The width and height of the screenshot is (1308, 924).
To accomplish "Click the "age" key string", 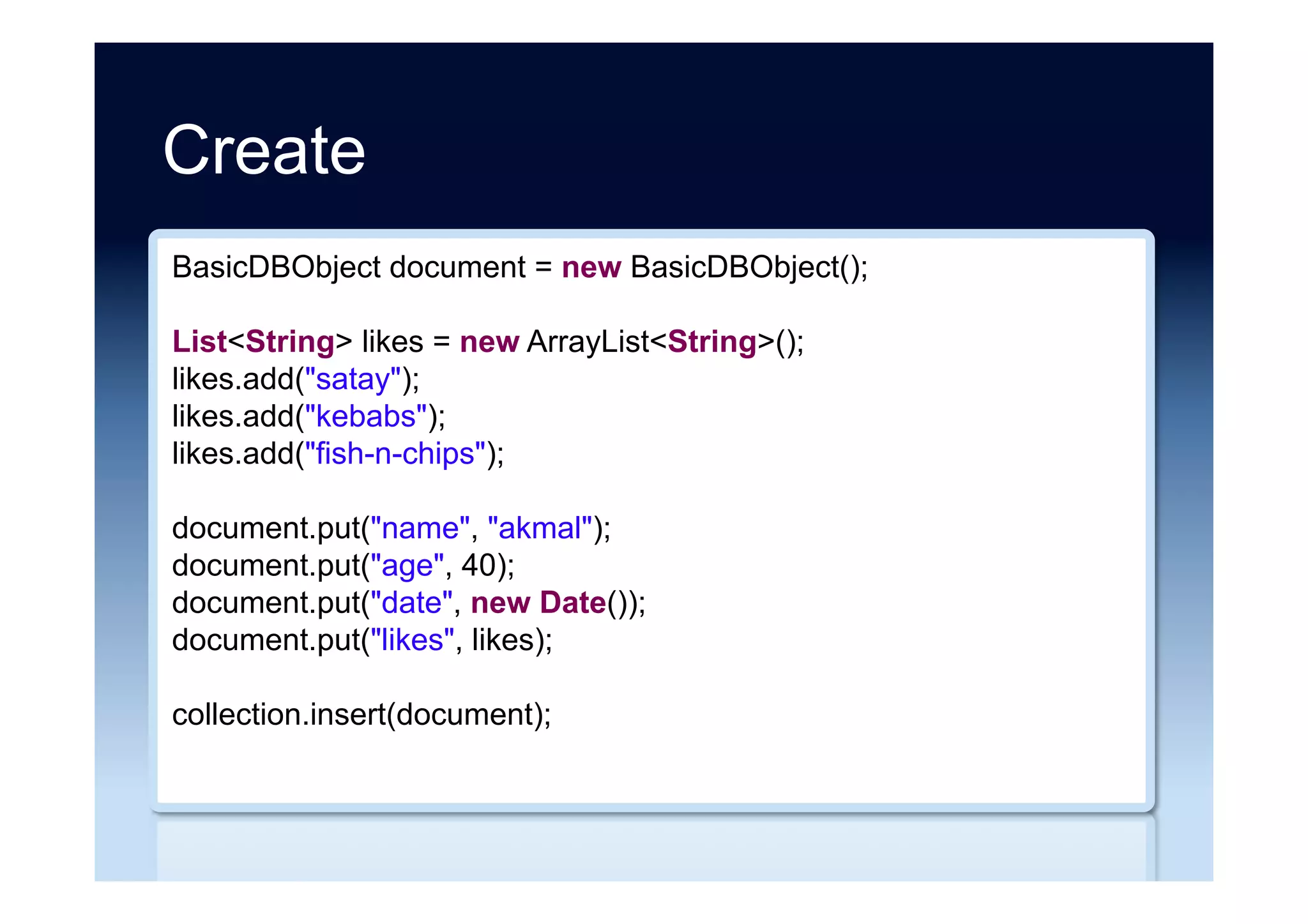I will [x=407, y=566].
